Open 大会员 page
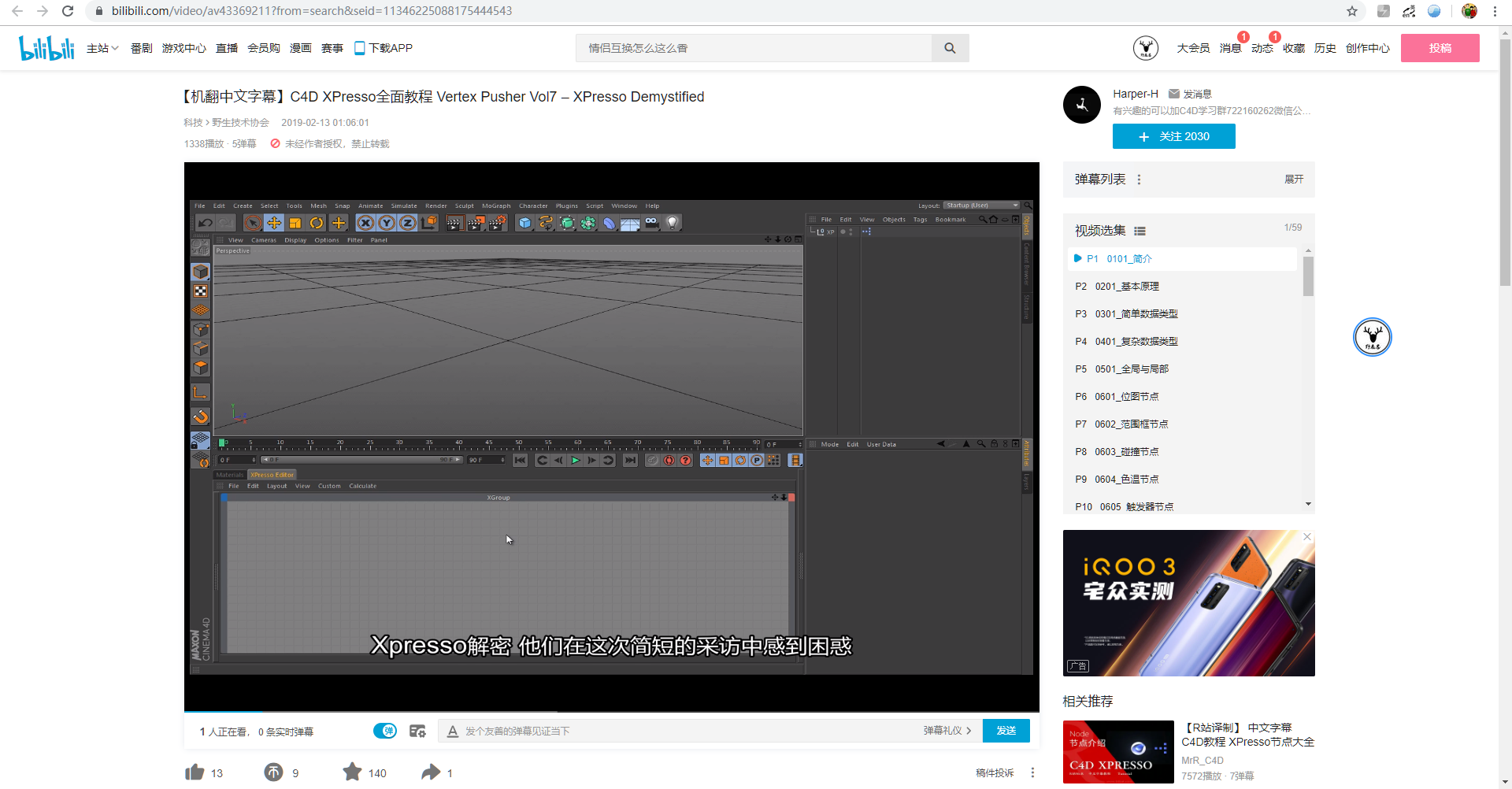This screenshot has width=1512, height=789. pos(1193,48)
